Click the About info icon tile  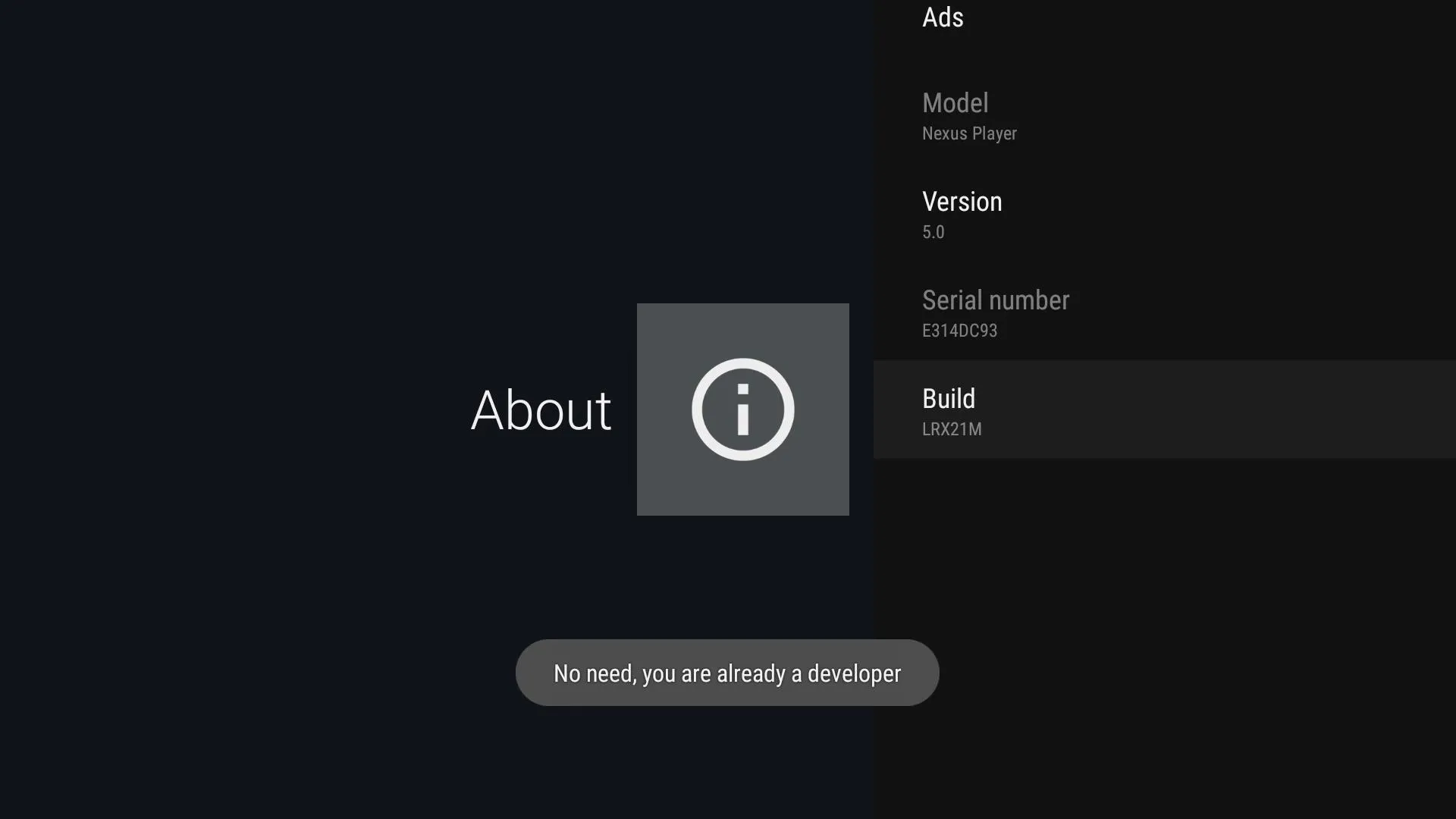pyautogui.click(x=742, y=409)
